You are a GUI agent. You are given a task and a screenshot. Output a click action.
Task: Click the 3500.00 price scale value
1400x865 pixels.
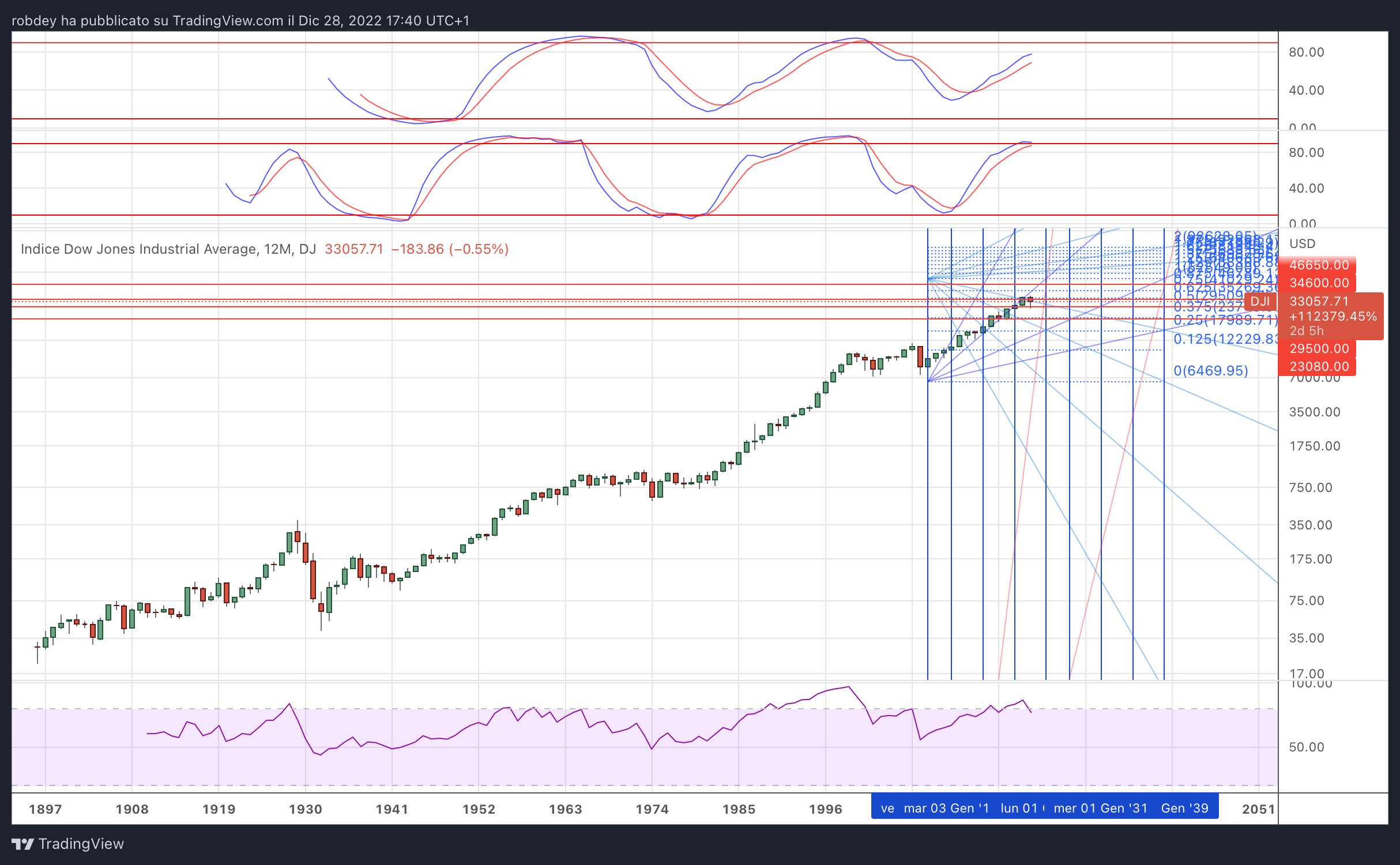(x=1315, y=412)
